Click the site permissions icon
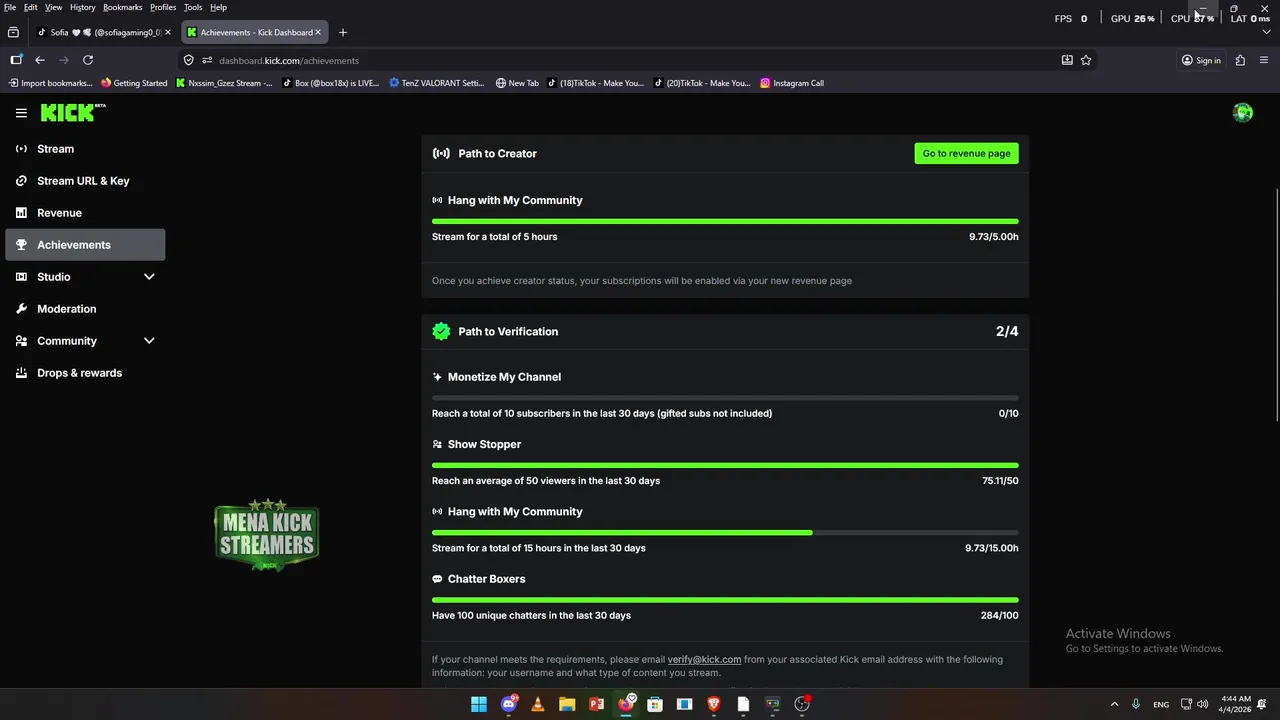 click(207, 60)
